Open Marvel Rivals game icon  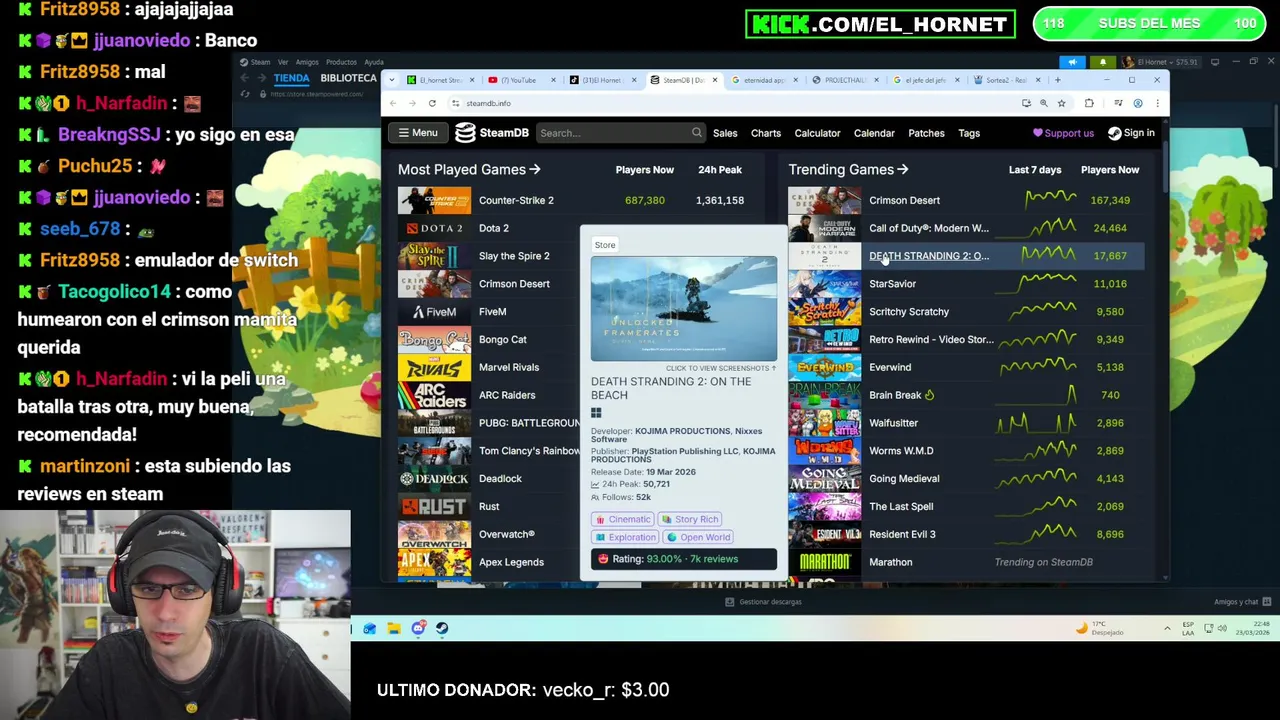[434, 367]
